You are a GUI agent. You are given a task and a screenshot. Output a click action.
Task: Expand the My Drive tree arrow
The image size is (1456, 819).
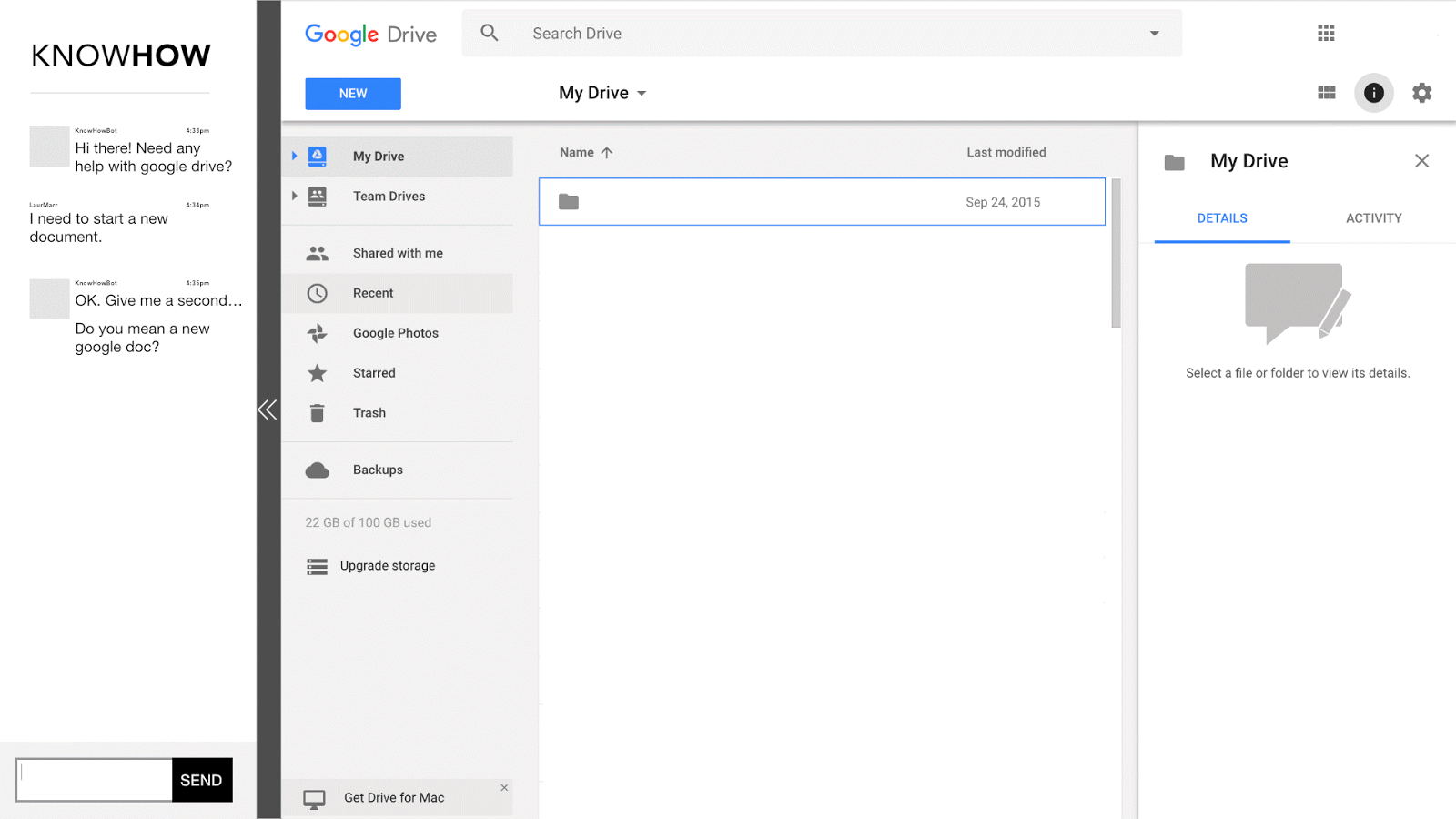point(294,157)
